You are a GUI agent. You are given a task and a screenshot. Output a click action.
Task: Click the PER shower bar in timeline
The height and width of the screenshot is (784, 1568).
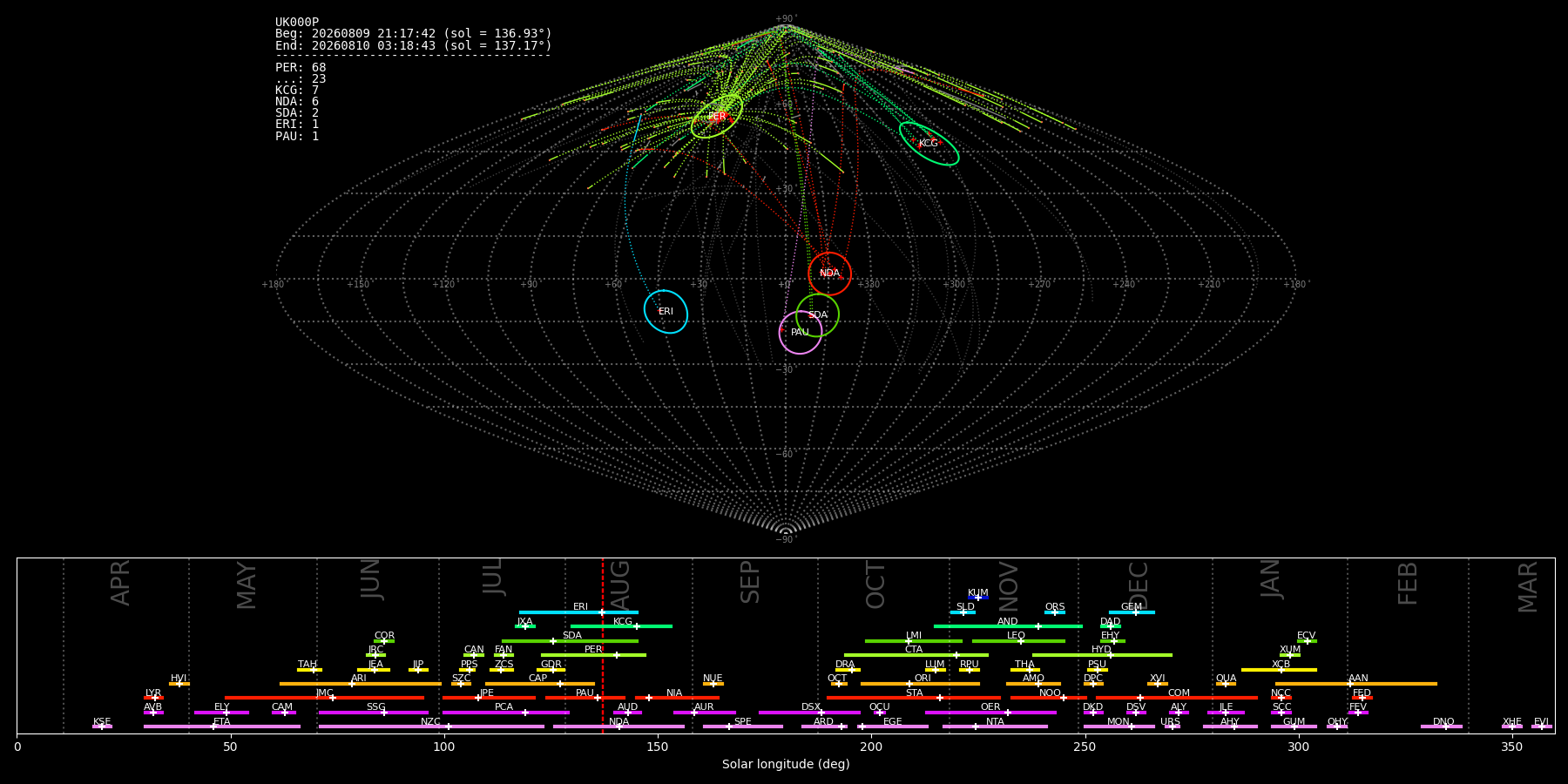(x=593, y=655)
